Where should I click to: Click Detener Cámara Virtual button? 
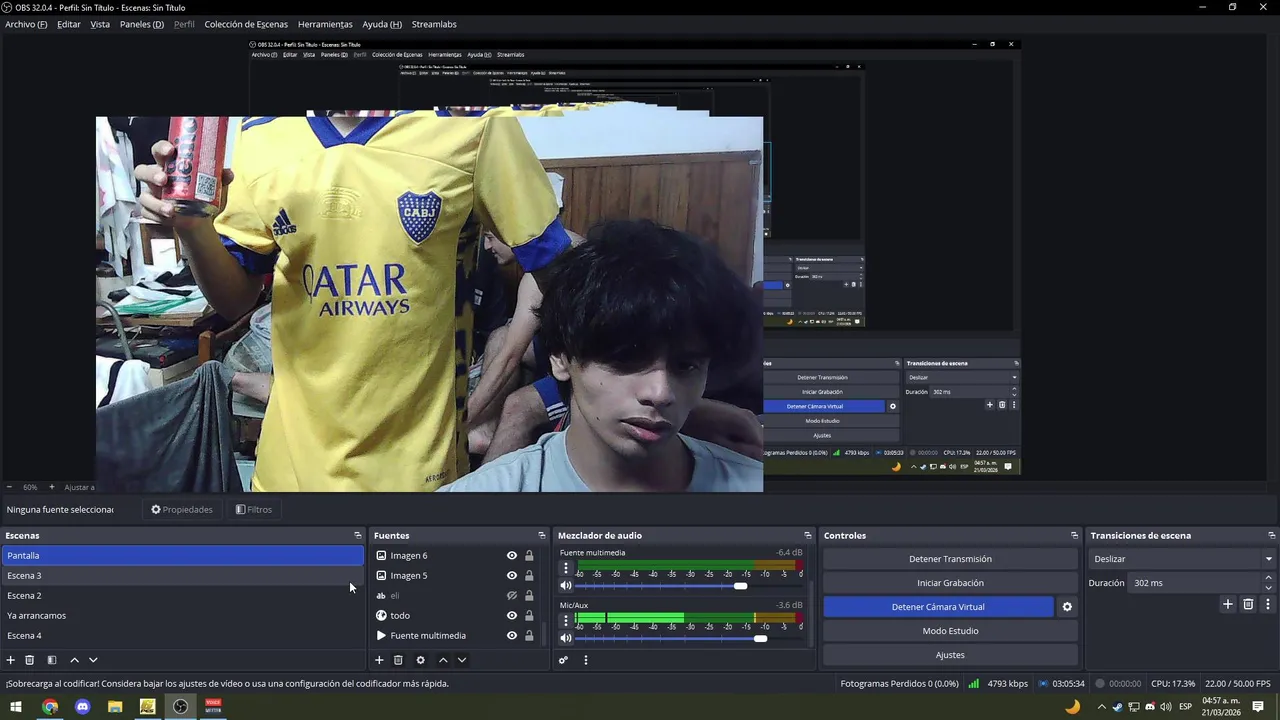point(938,607)
